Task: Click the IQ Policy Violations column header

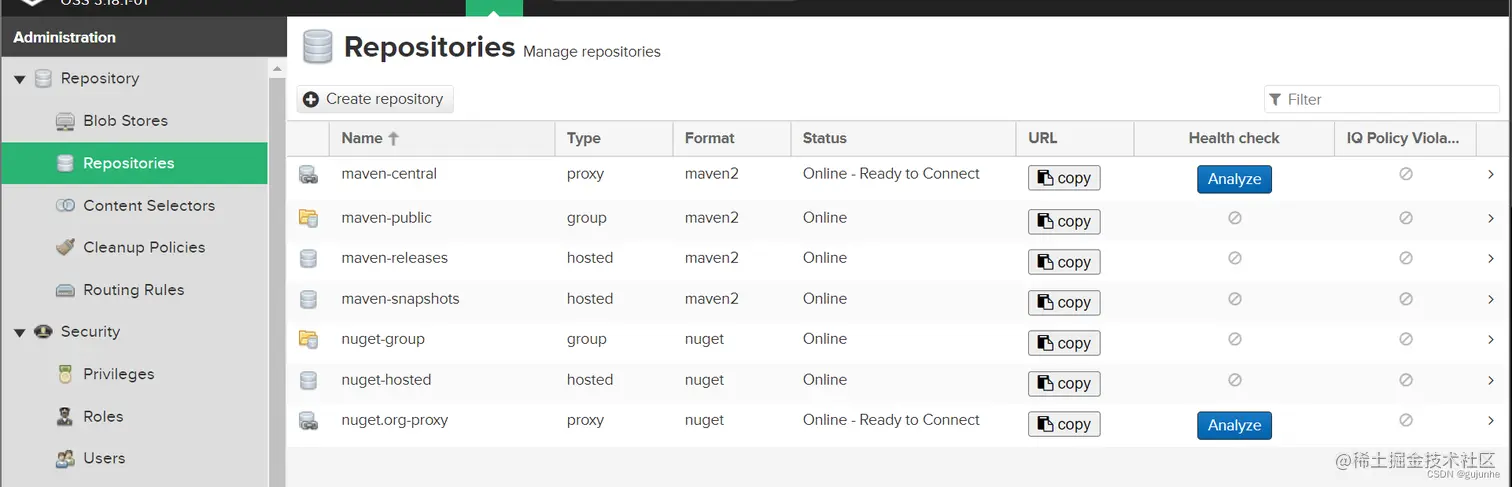Action: coord(1405,138)
